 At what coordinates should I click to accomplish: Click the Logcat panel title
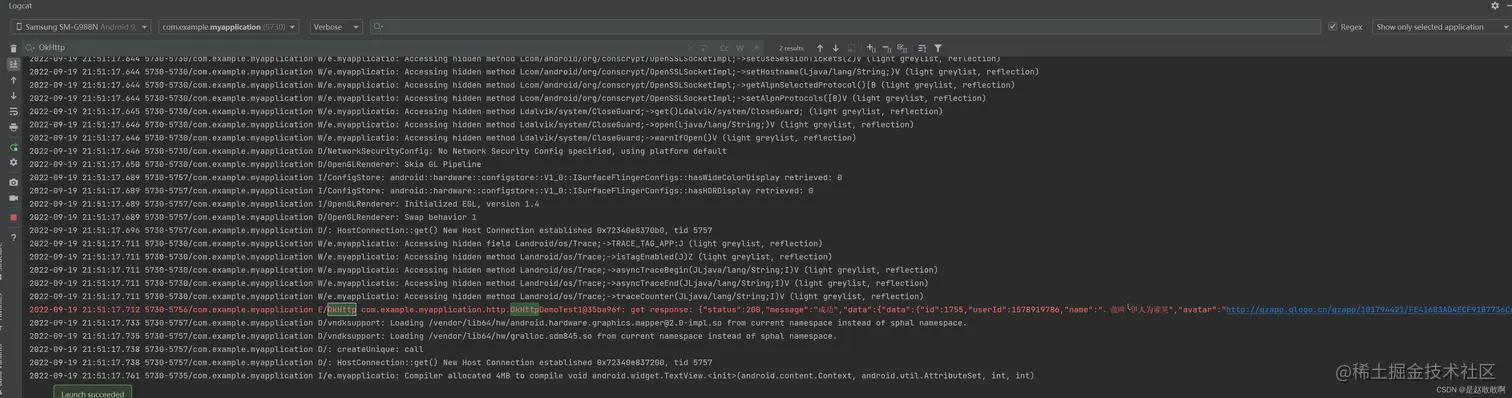21,6
